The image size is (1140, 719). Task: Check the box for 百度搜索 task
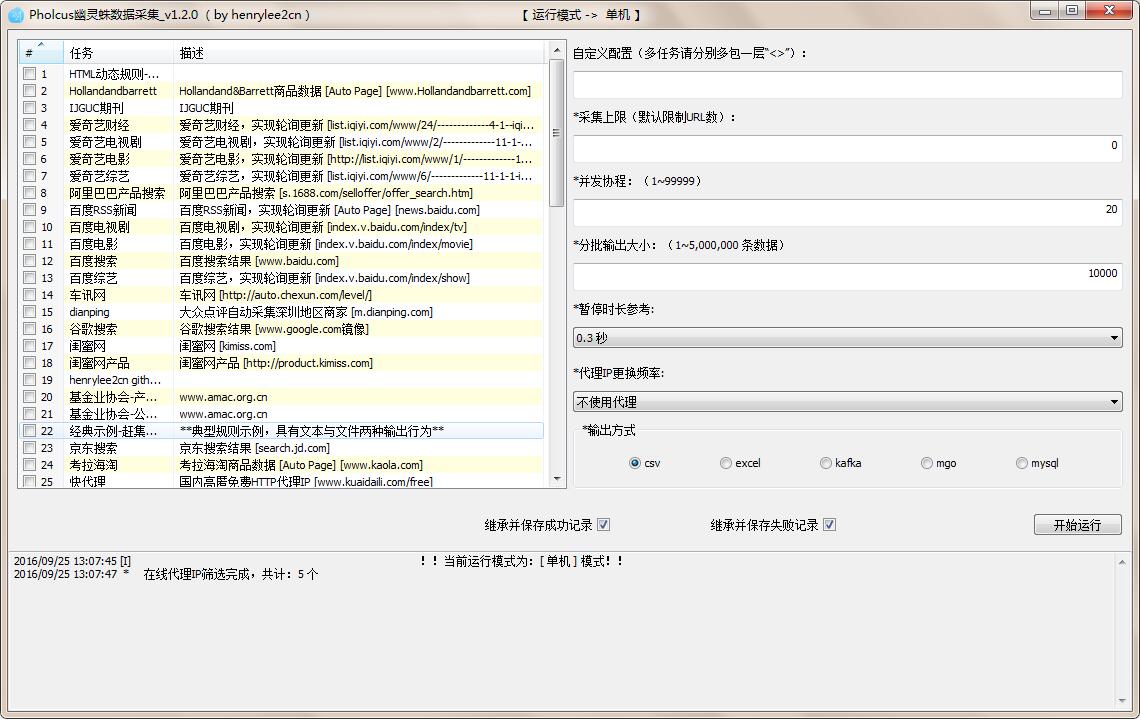coord(30,261)
